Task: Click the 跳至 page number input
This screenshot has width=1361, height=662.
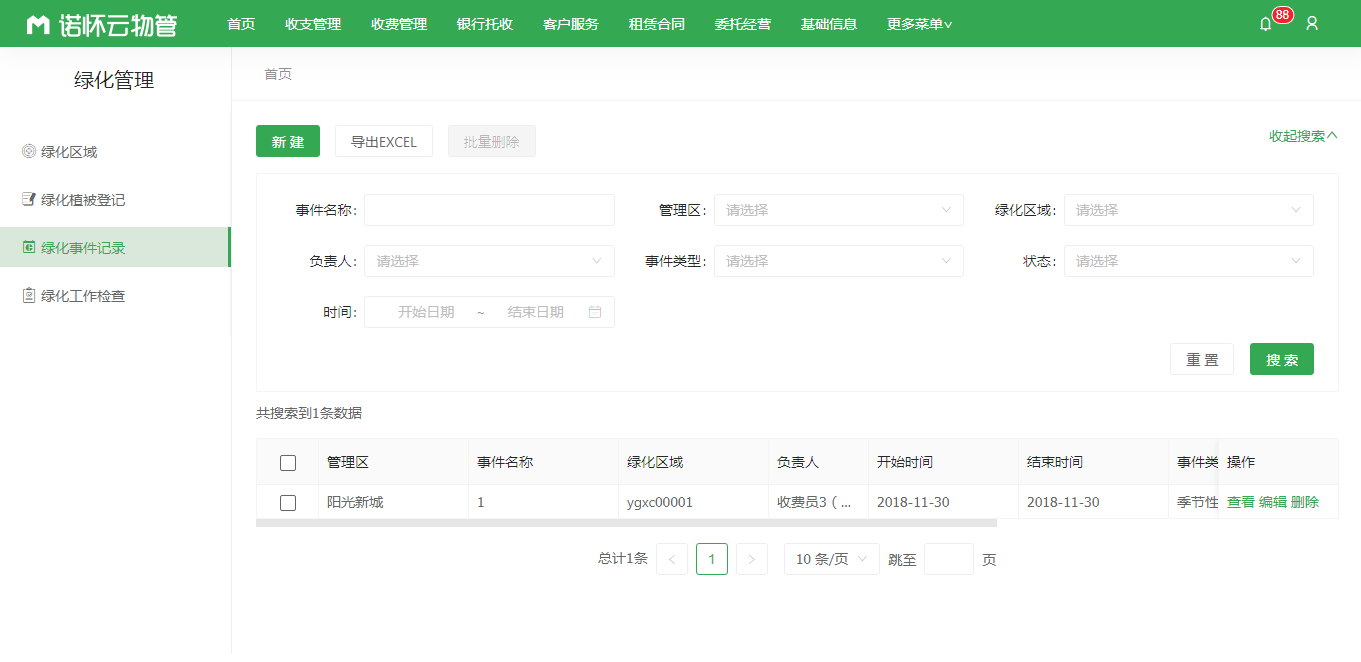Action: tap(949, 559)
